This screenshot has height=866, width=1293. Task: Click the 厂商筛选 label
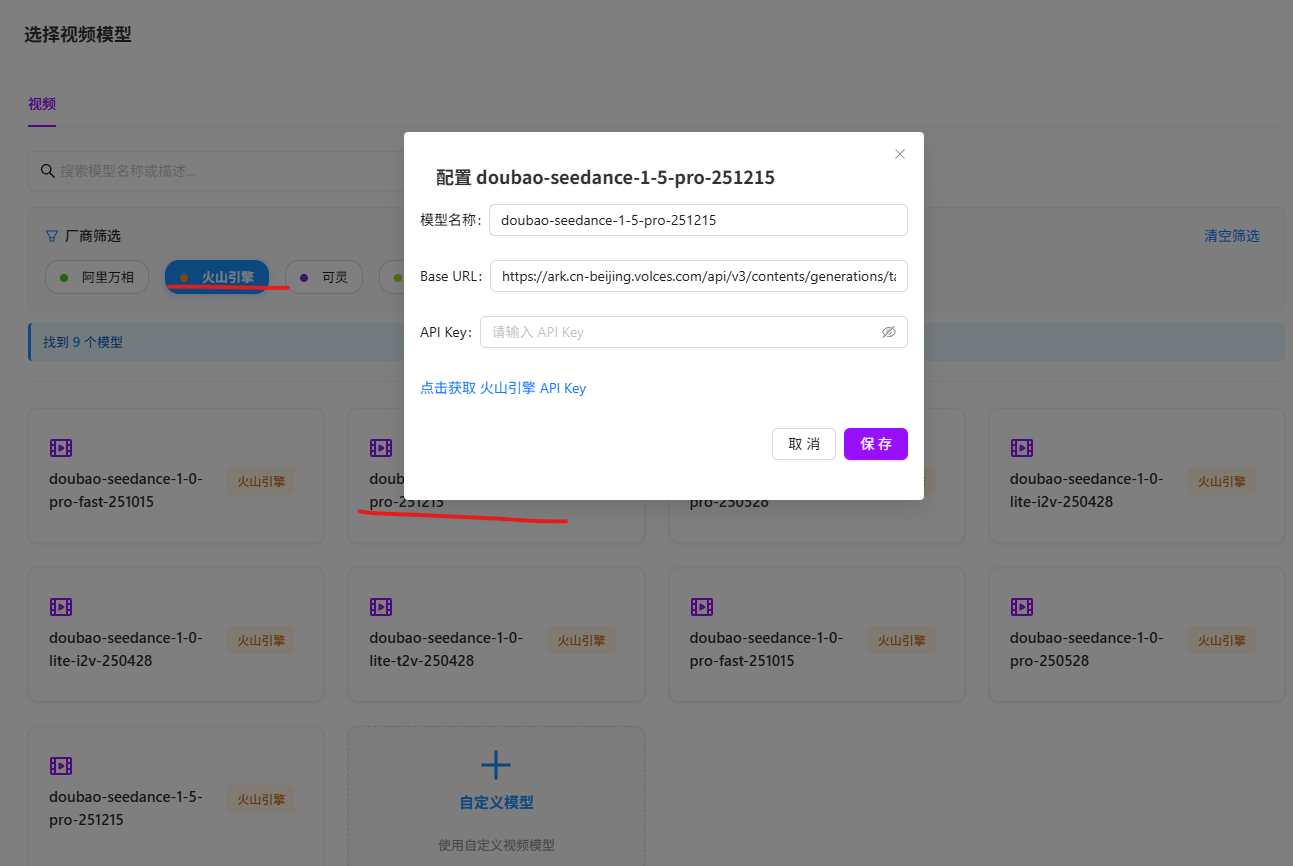tap(93, 236)
